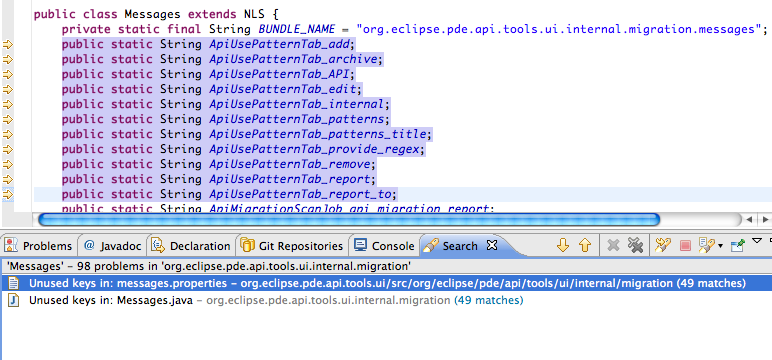This screenshot has height=360, width=772.
Task: Click the gutter marker for ApiUsePatternTab_internal line
Action: pyautogui.click(x=8, y=104)
